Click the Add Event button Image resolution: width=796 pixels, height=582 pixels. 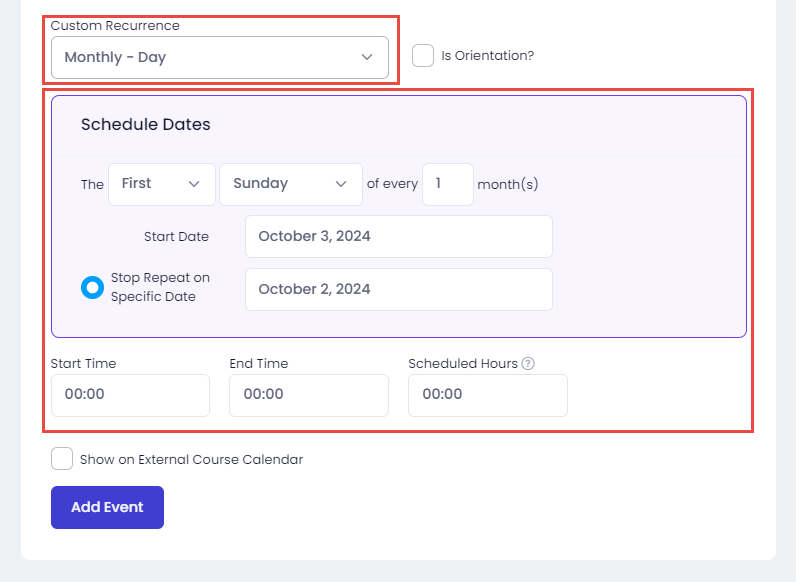(x=107, y=507)
